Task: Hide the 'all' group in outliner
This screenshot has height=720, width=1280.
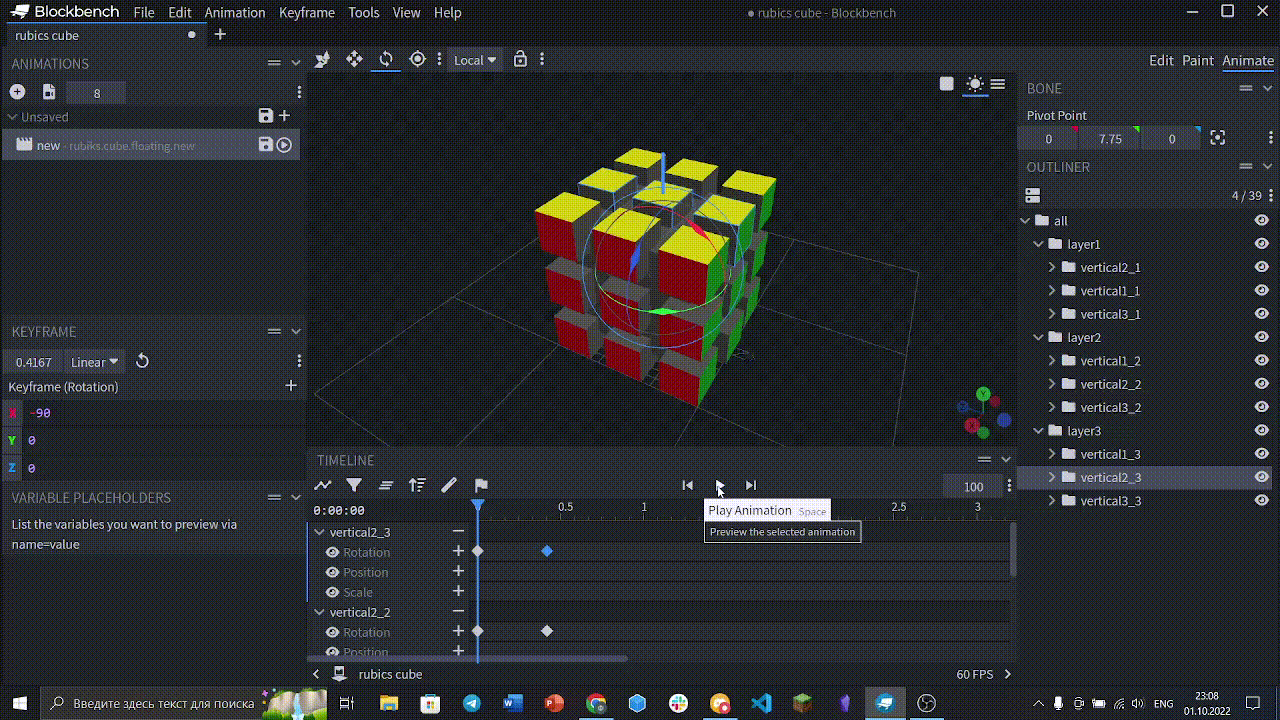Action: tap(1262, 220)
